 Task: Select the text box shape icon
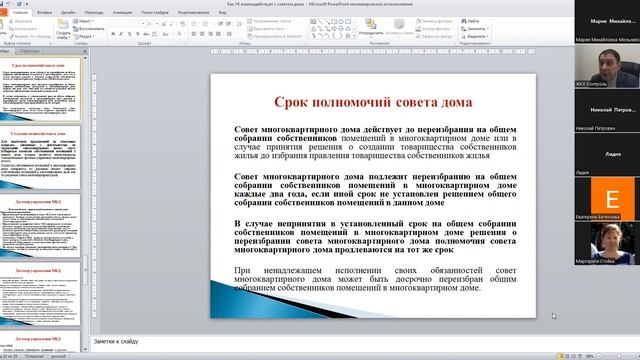tap(313, 22)
